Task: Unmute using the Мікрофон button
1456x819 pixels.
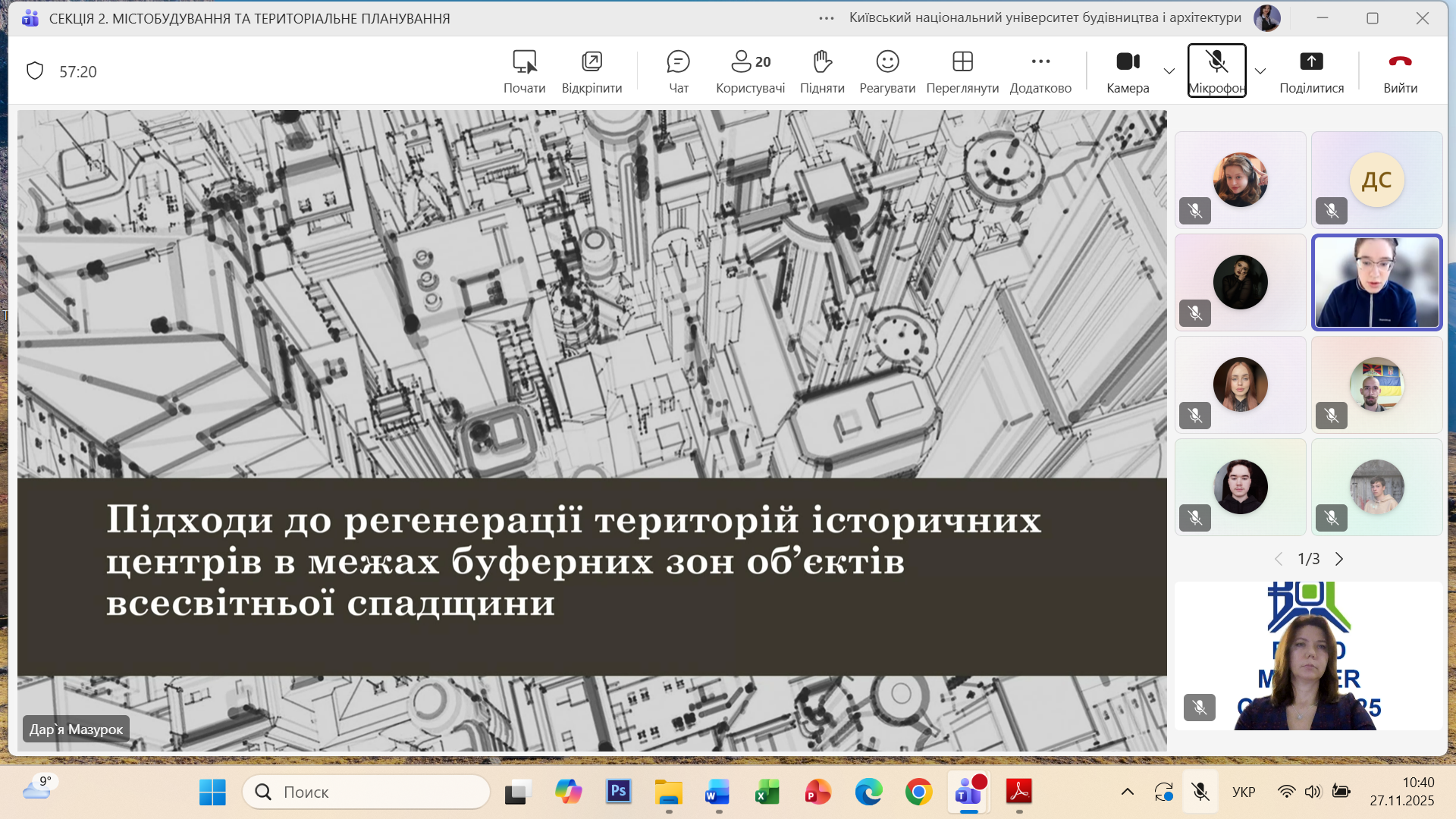Action: [x=1216, y=71]
